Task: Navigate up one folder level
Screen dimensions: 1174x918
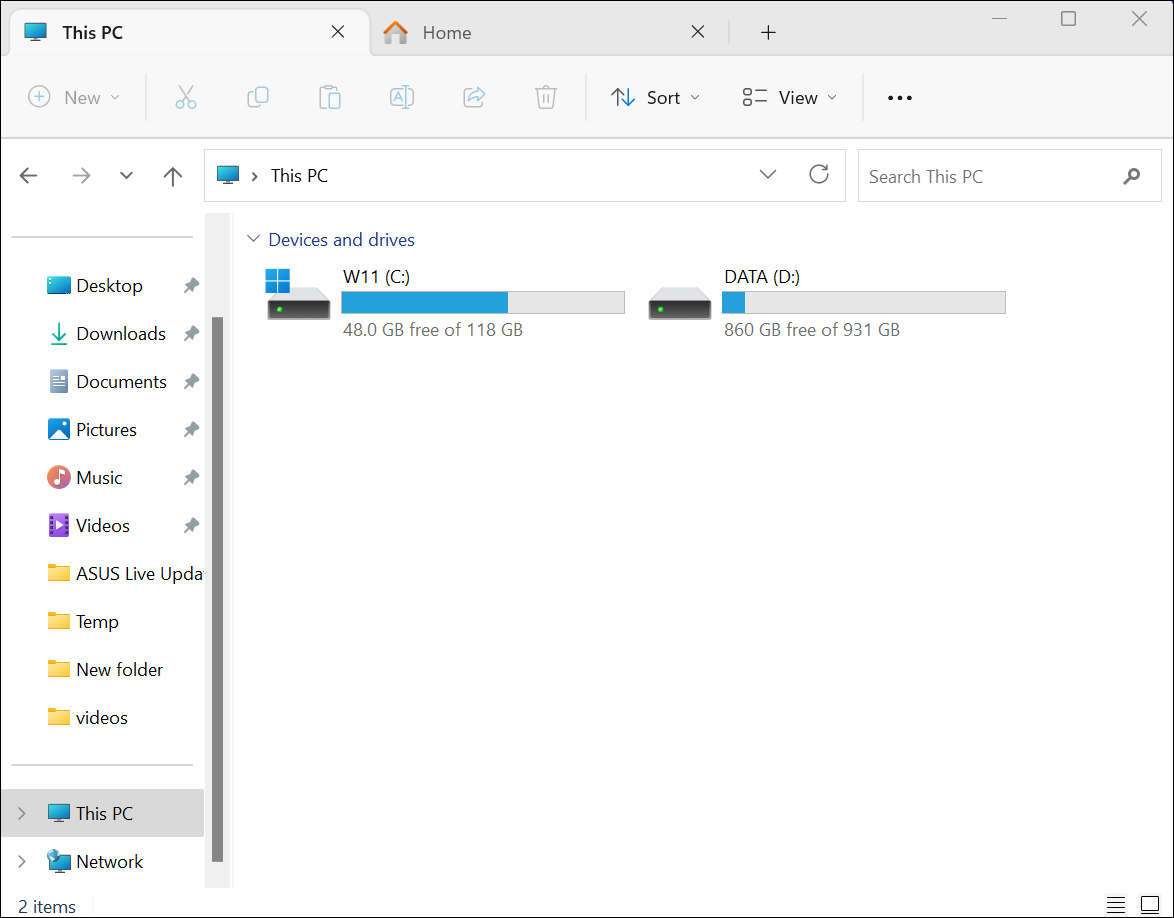Action: pos(172,175)
